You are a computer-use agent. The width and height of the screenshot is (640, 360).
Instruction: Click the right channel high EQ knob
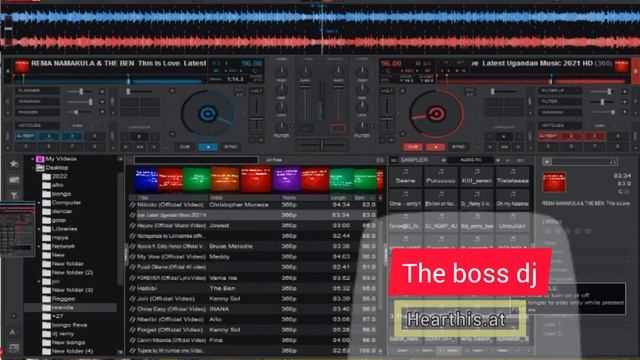pyautogui.click(x=362, y=72)
